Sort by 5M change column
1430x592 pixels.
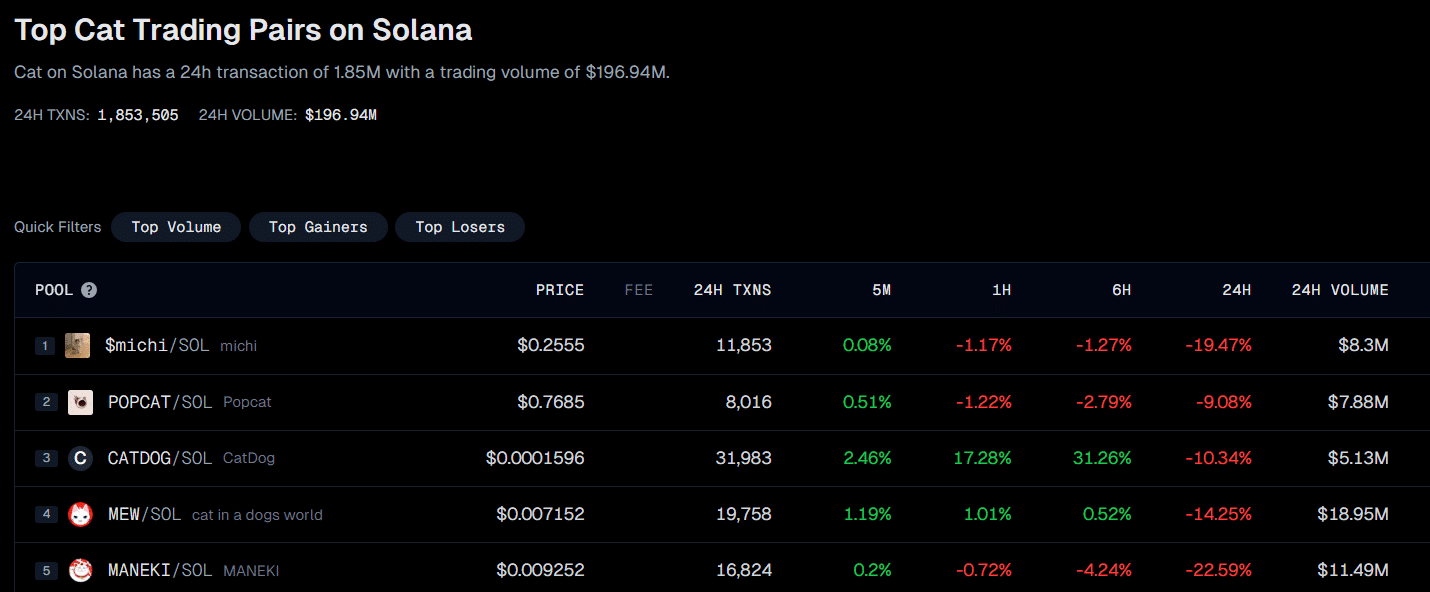879,290
